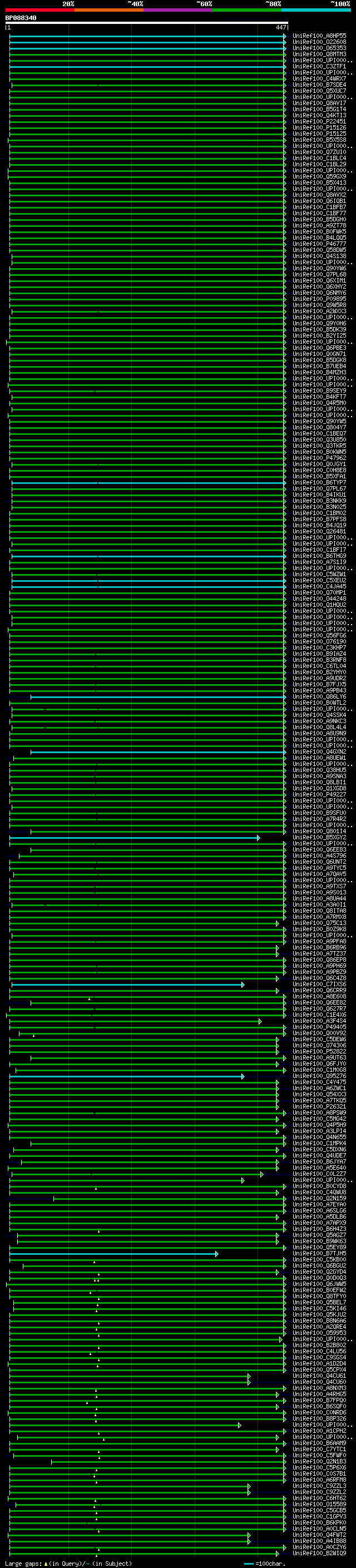Select hit UniRef100_C7IXS6
The height and width of the screenshot is (1568, 356).
(319, 985)
